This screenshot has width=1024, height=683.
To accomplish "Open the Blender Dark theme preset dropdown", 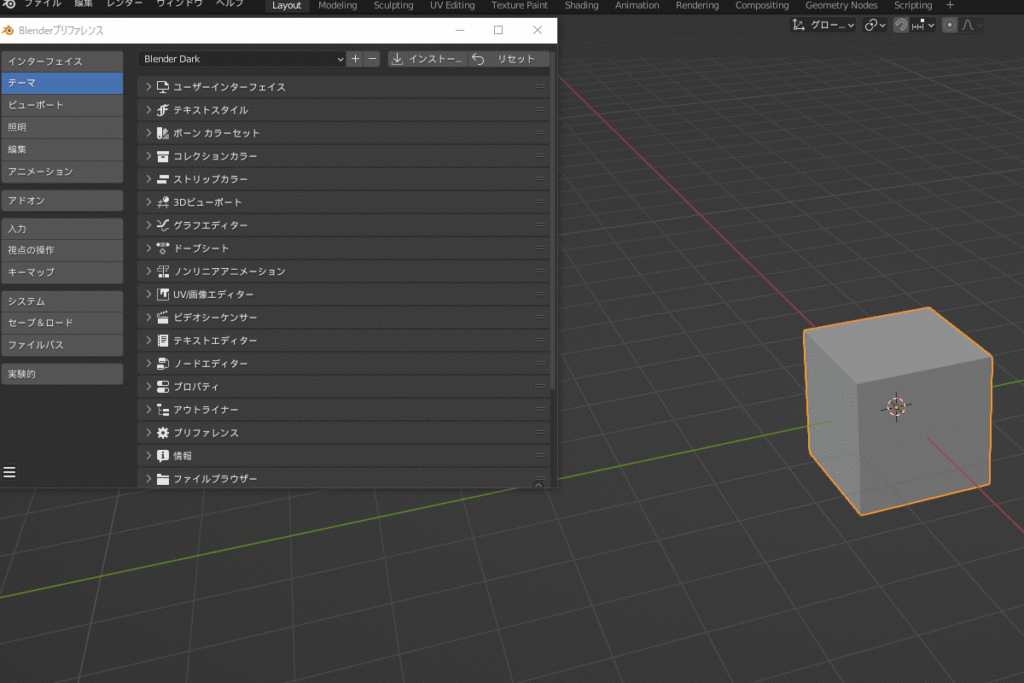I will coord(240,58).
